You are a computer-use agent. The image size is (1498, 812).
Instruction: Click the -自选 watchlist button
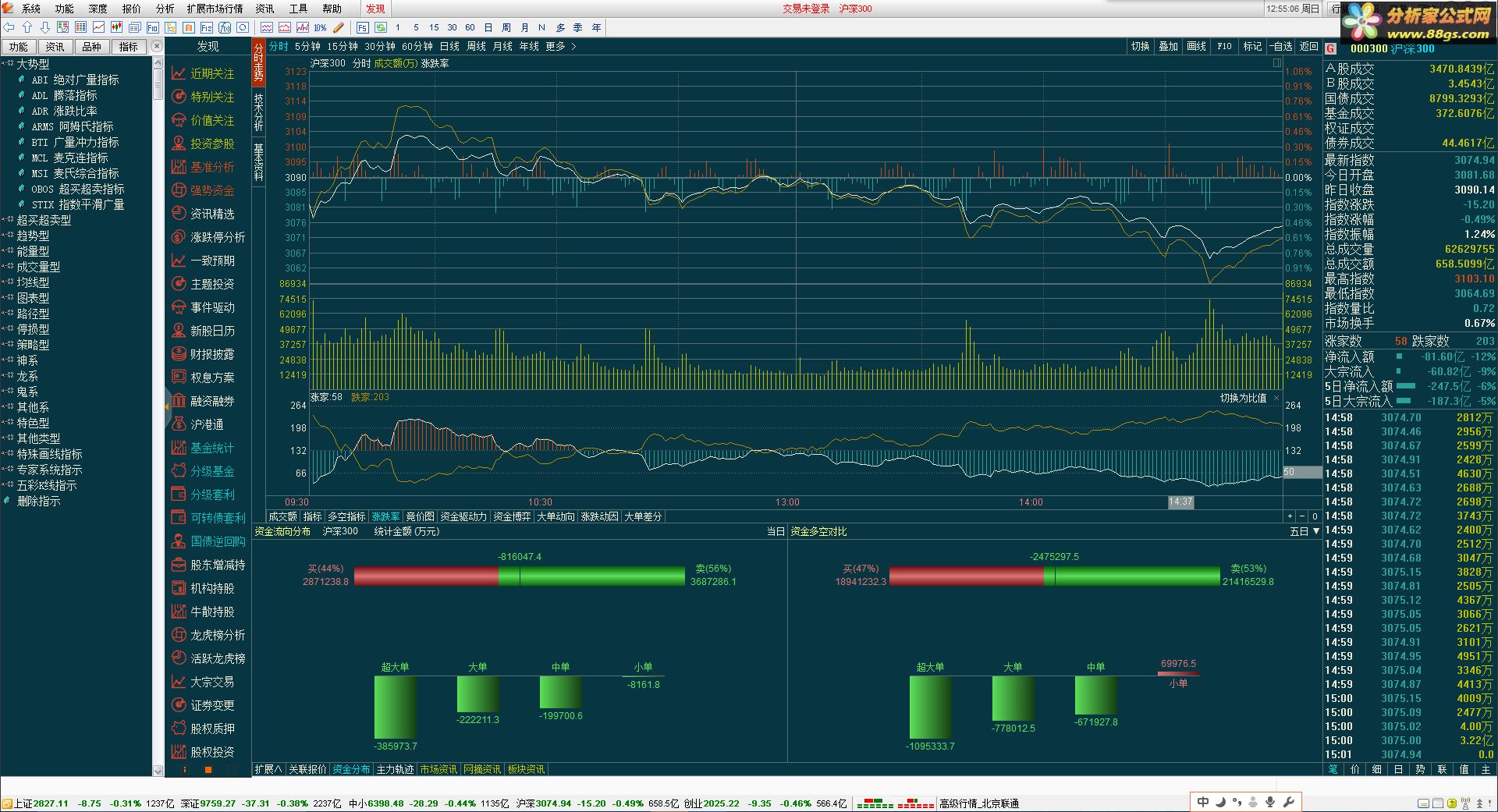[1280, 47]
